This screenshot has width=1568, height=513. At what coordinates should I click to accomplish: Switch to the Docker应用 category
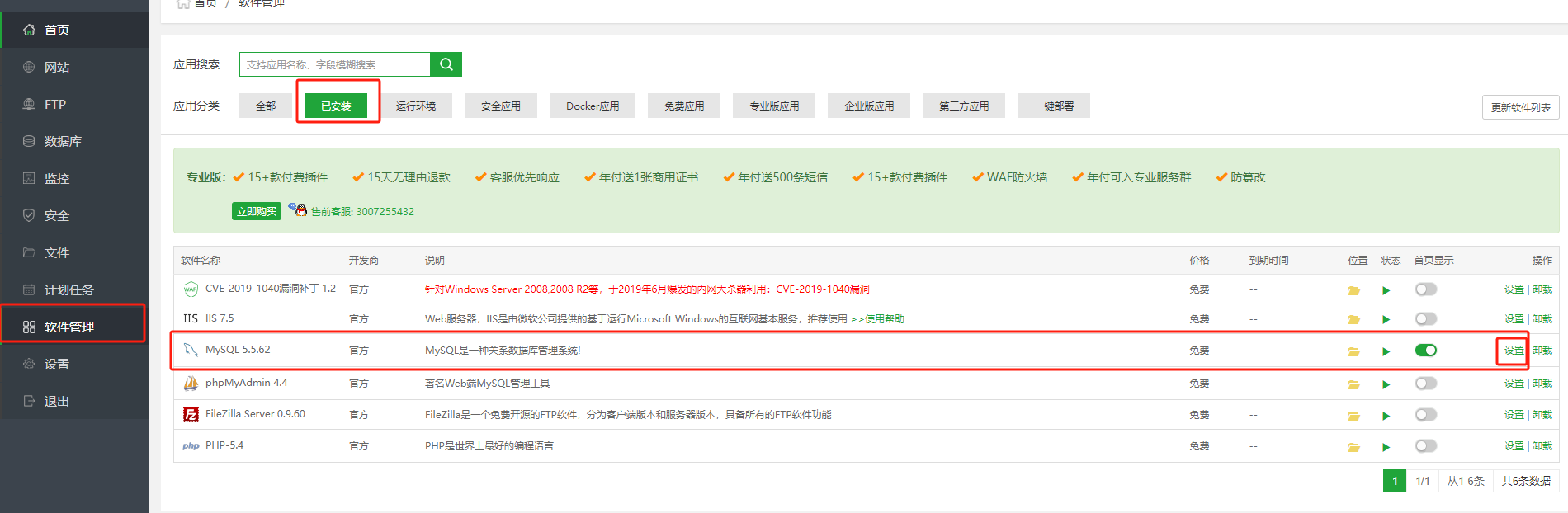[x=593, y=106]
